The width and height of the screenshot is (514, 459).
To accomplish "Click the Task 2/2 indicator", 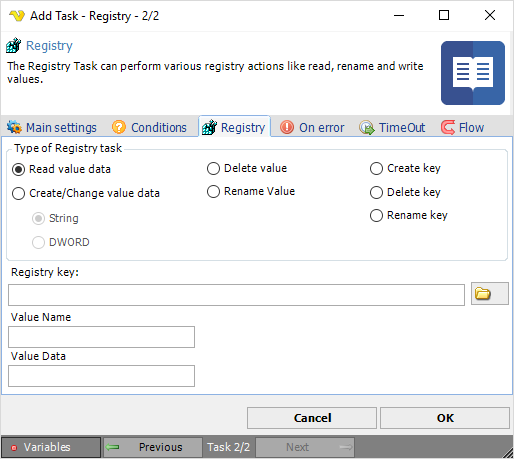I will tap(228, 447).
